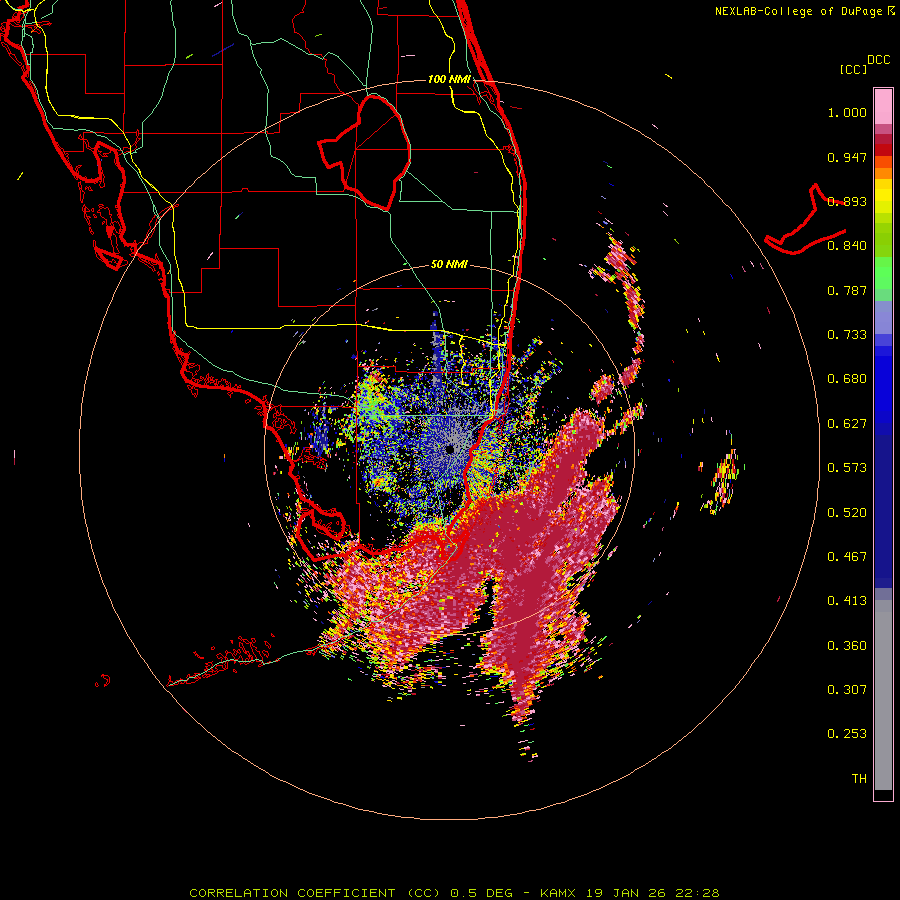This screenshot has width=900, height=900.
Task: Select the 0.413 scale value
Action: (847, 601)
